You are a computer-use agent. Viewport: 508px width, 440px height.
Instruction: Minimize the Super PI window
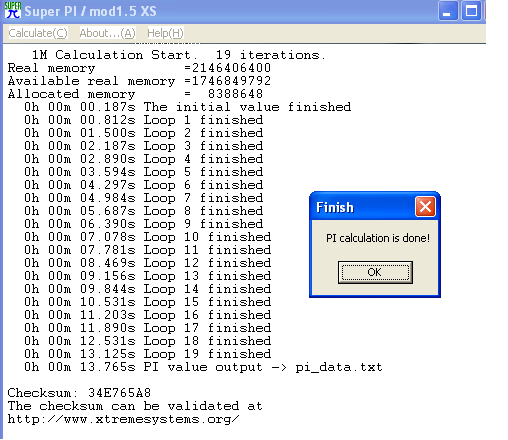tap(448, 11)
